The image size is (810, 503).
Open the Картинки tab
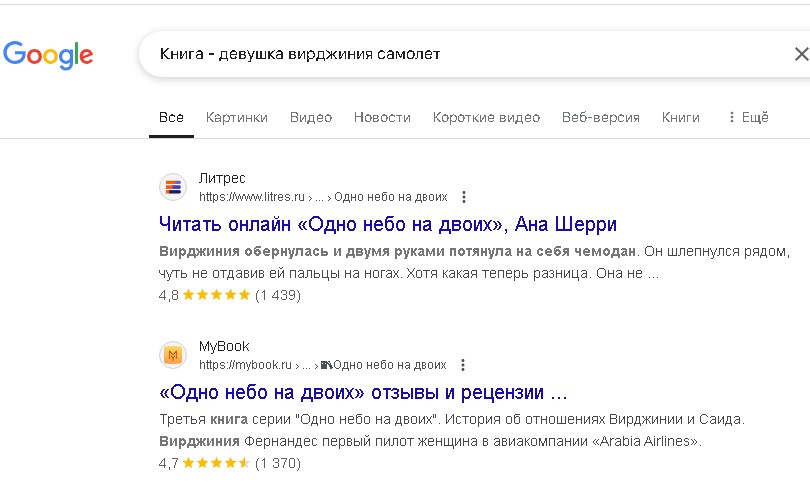click(237, 117)
